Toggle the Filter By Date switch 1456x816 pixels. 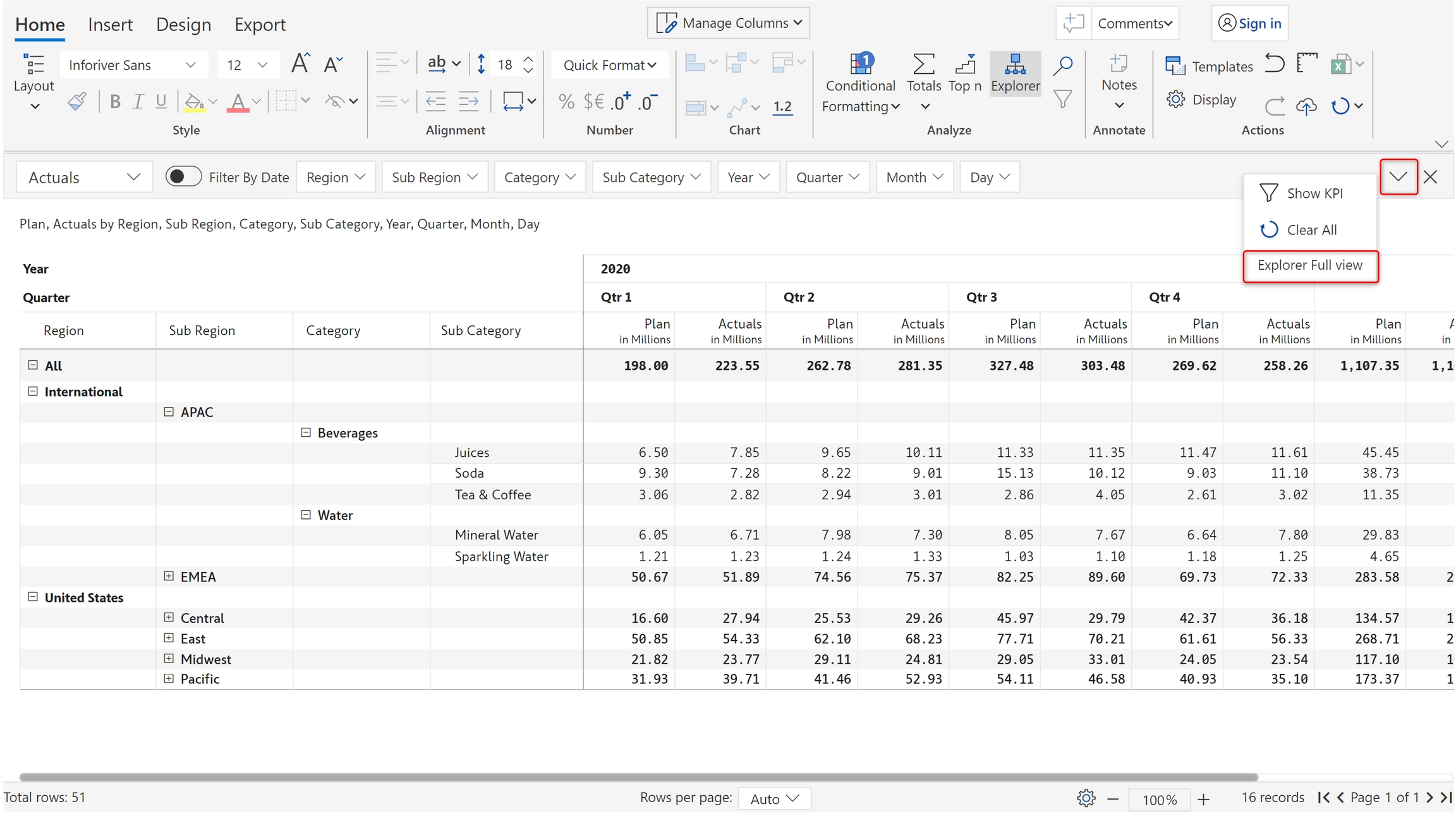[183, 177]
